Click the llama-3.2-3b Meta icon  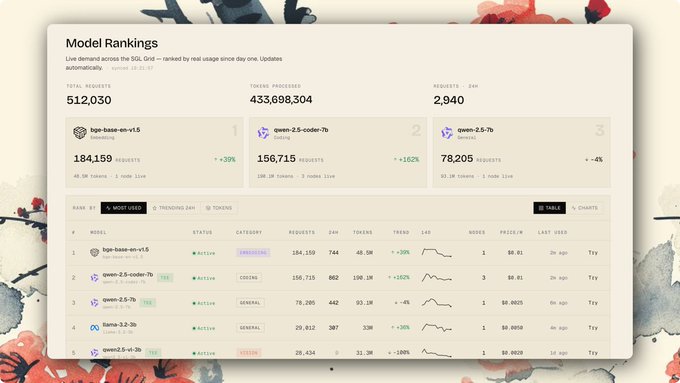(95, 328)
